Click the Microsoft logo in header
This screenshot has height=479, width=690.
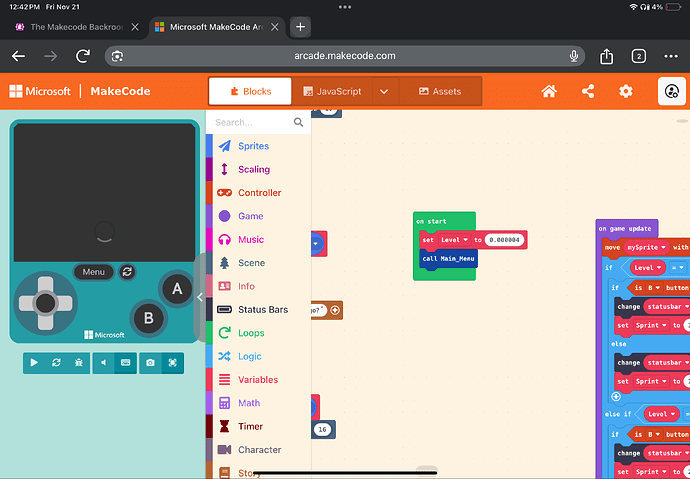(x=40, y=91)
